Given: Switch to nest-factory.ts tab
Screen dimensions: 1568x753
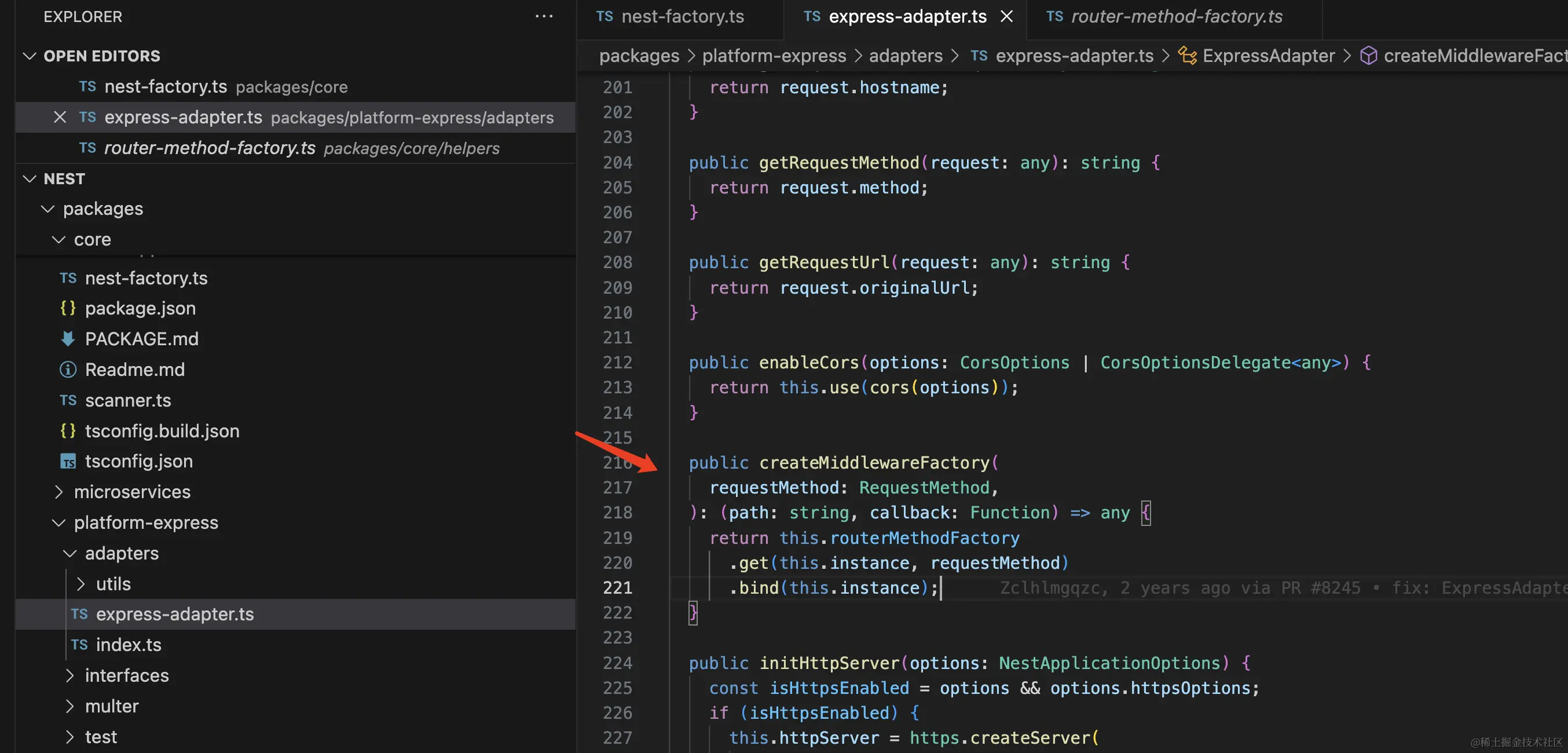Looking at the screenshot, I should coord(682,16).
